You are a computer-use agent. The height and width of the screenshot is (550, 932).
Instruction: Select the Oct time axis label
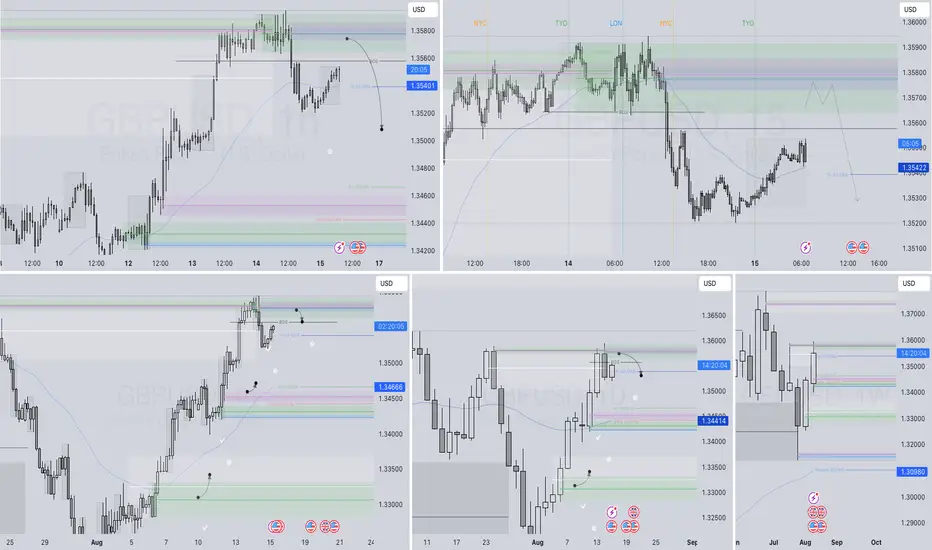pos(876,542)
